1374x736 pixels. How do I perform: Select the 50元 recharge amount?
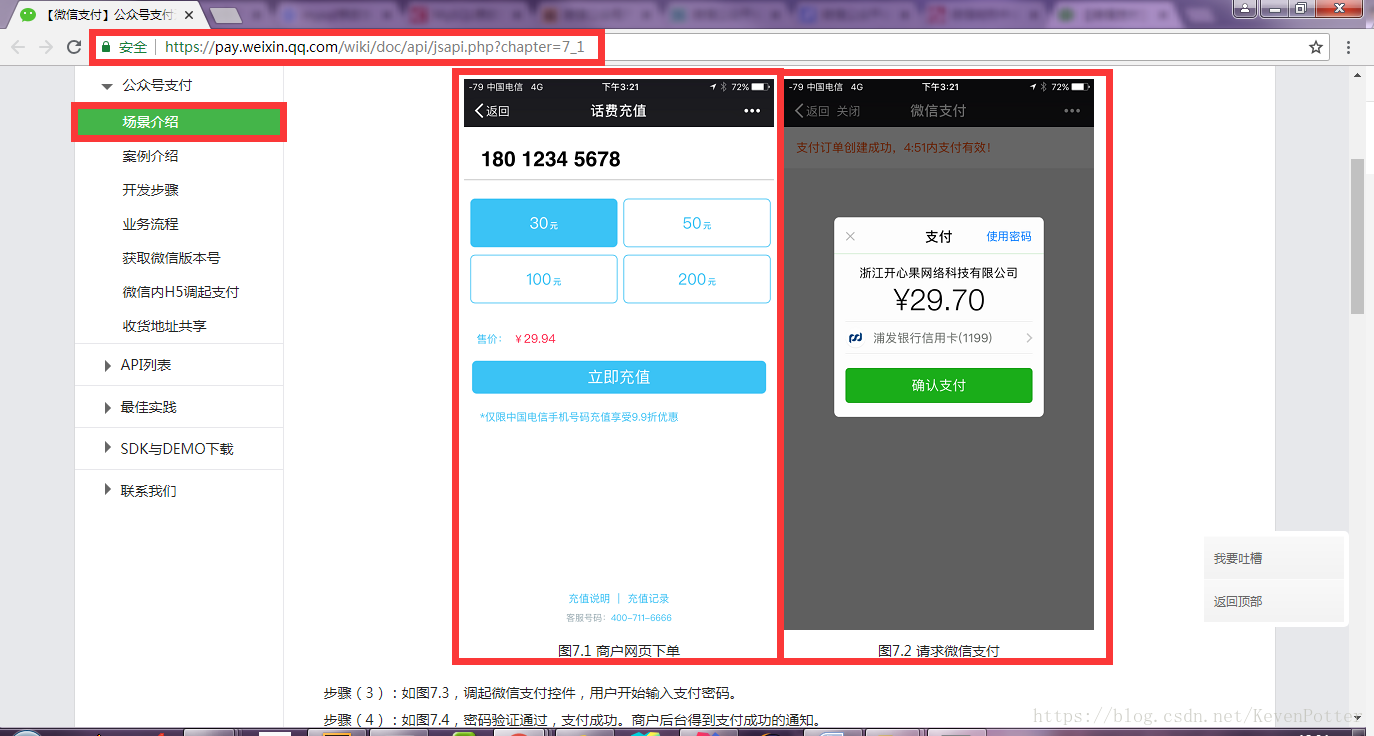[x=697, y=223]
